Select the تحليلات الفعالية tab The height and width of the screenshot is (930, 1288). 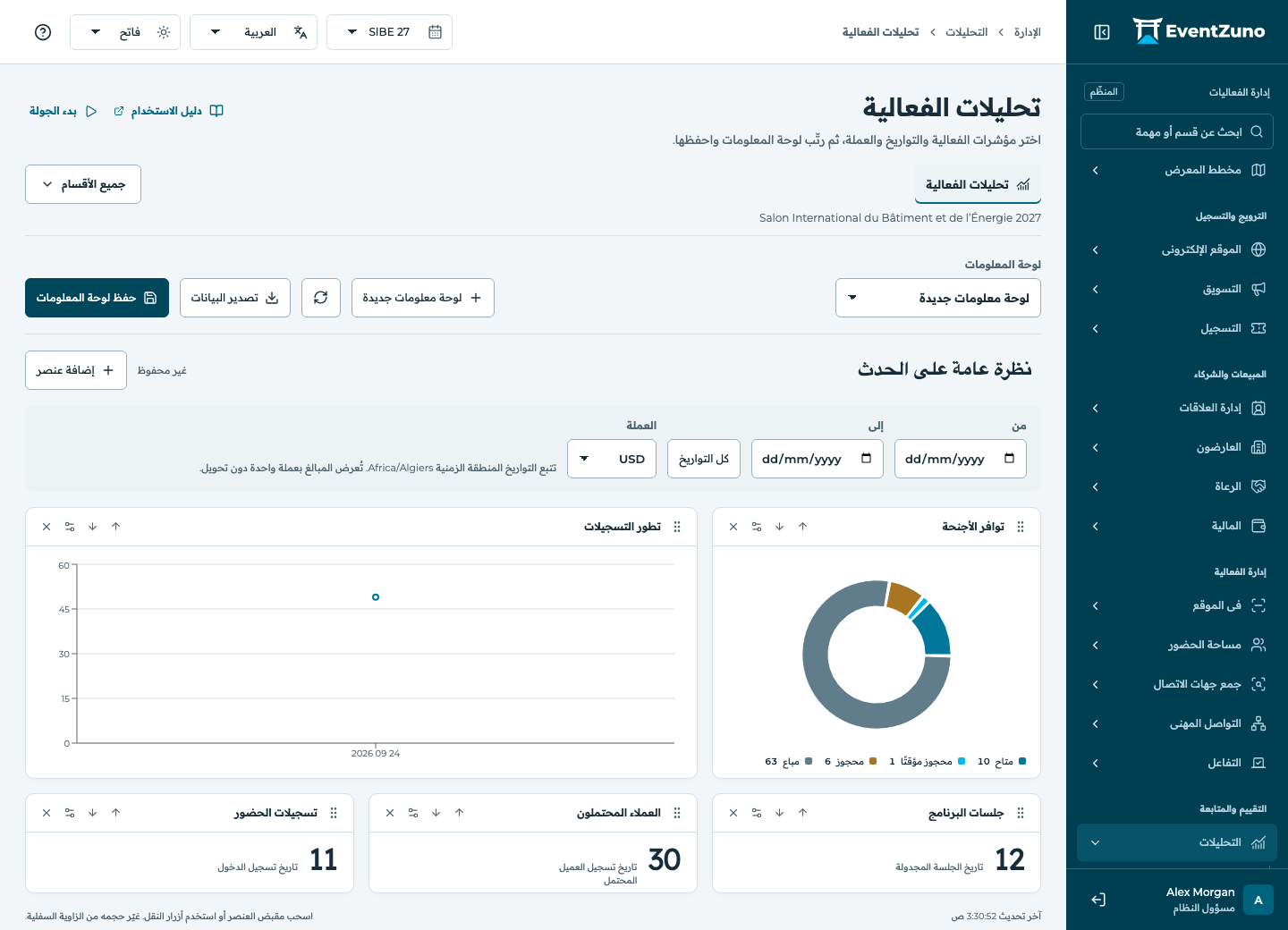click(978, 184)
